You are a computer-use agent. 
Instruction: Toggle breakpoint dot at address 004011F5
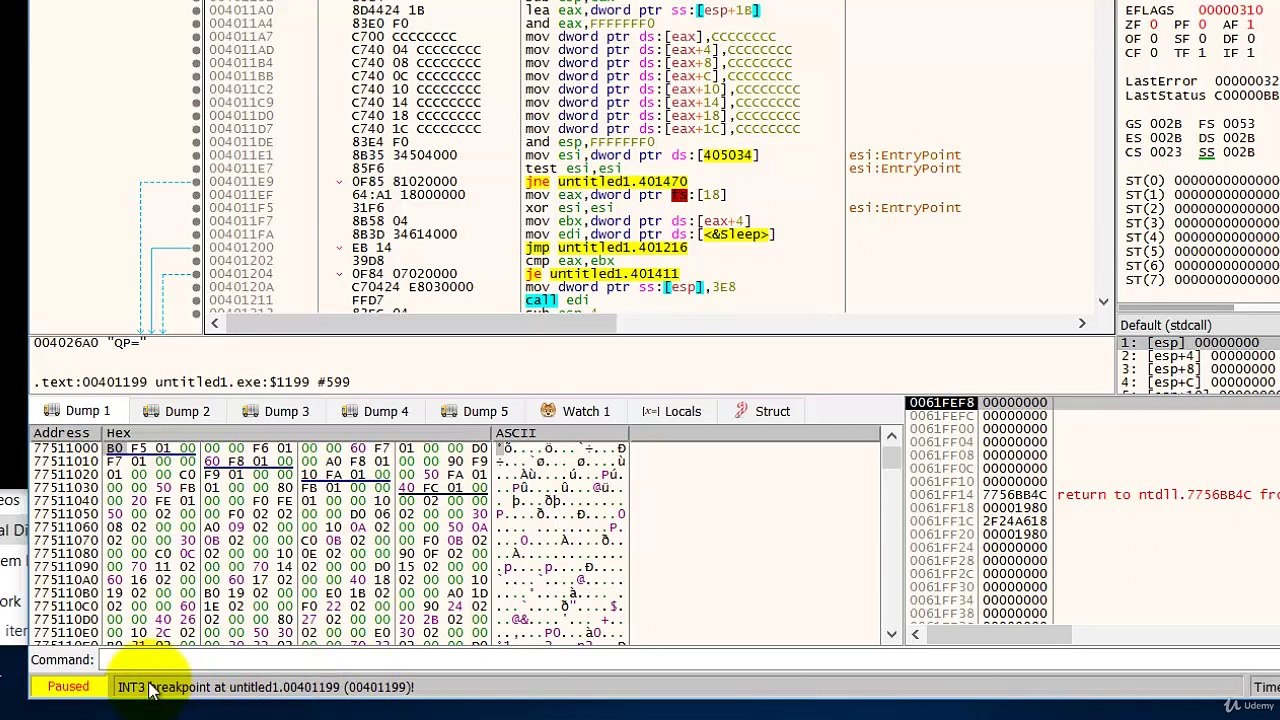click(196, 208)
